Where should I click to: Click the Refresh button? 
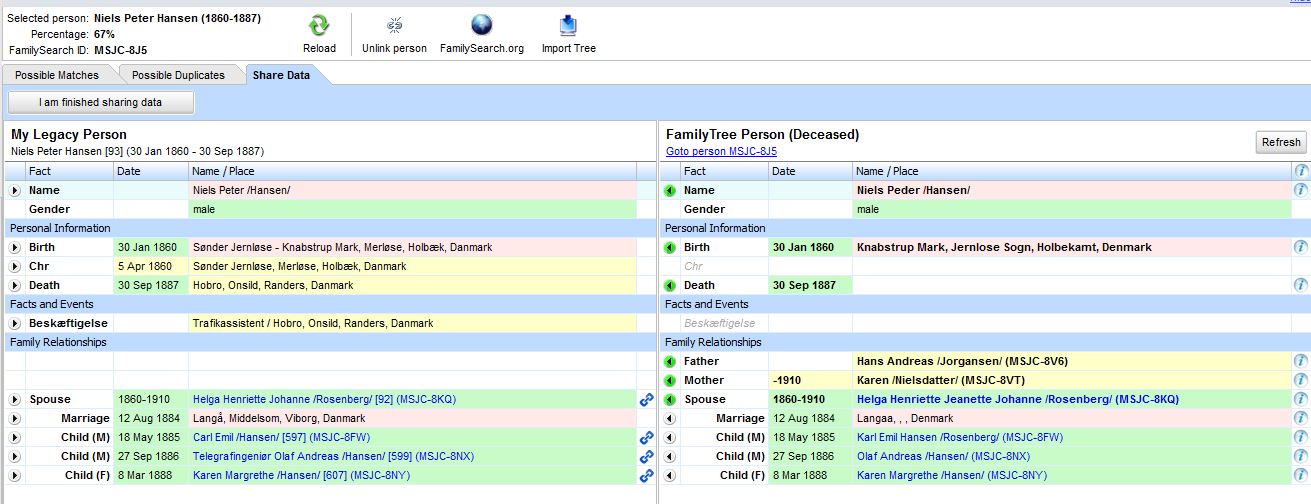tap(1281, 142)
